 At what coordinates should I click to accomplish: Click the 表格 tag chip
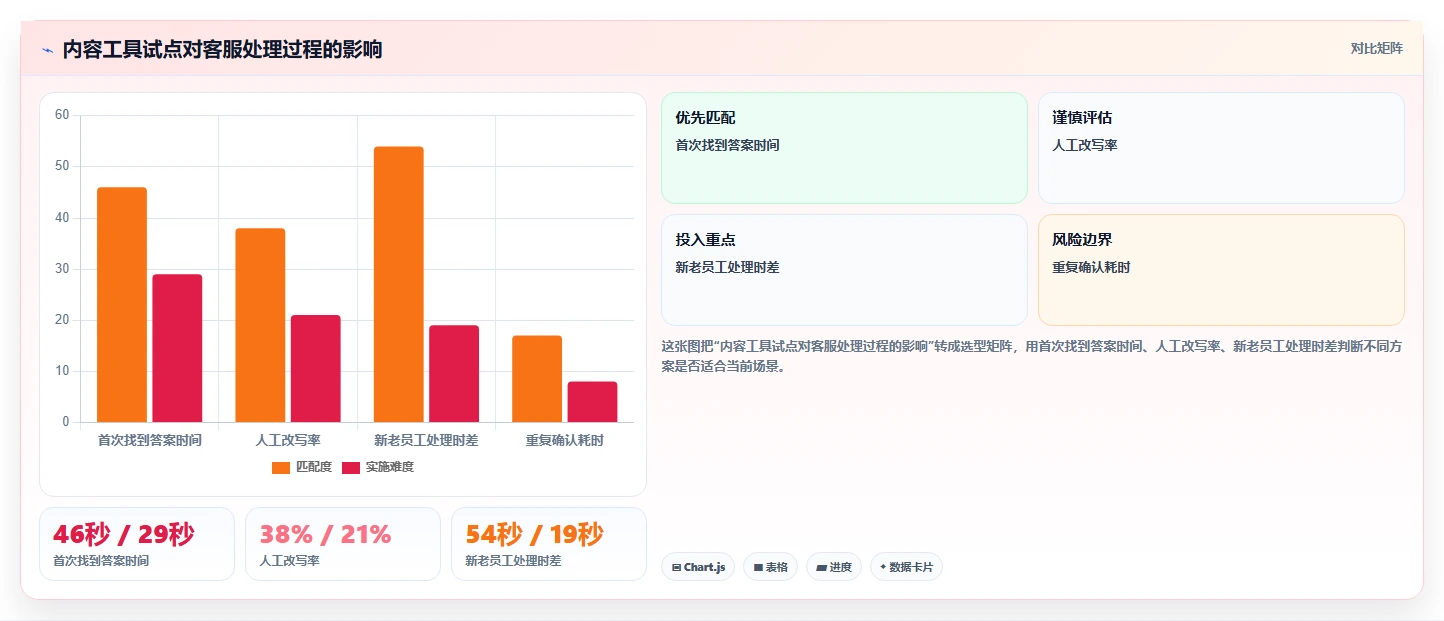[x=770, y=567]
